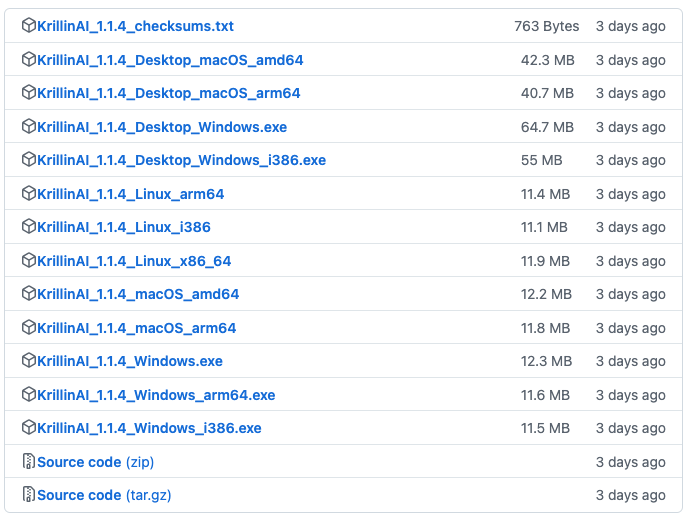Click package icon beside Desktop_macOS_arm64 asset
The image size is (689, 520).
(29, 92)
